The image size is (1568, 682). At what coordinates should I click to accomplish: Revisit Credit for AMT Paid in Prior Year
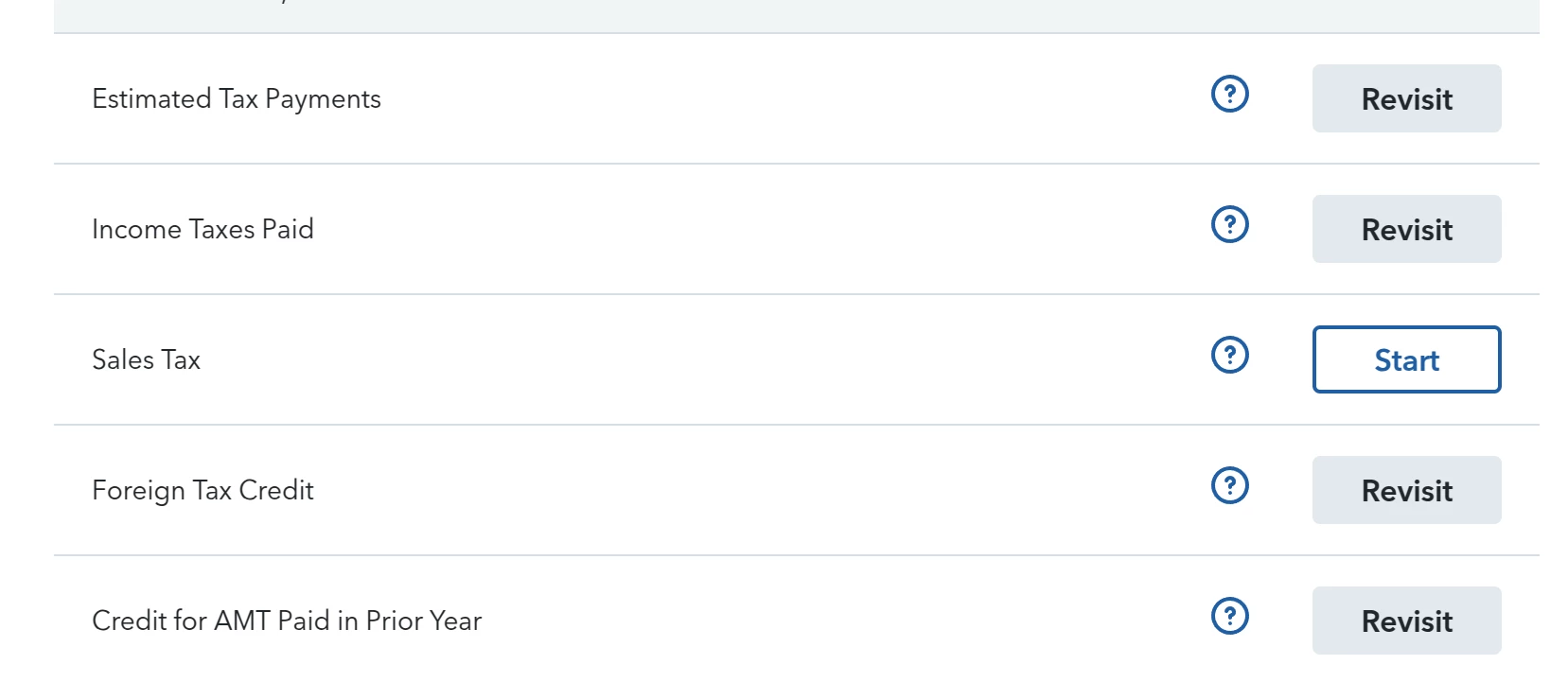pos(1406,621)
